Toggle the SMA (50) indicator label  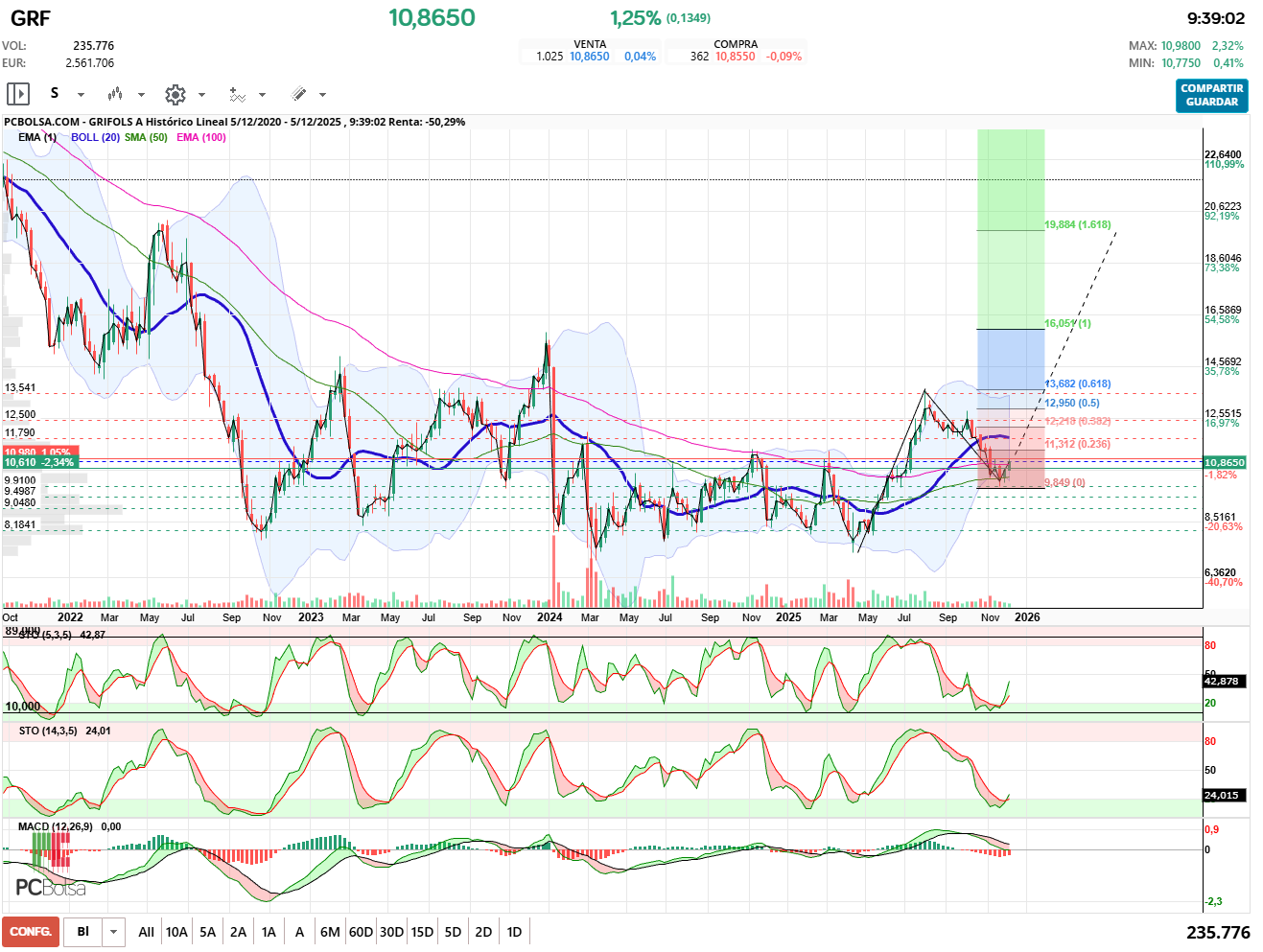(146, 137)
